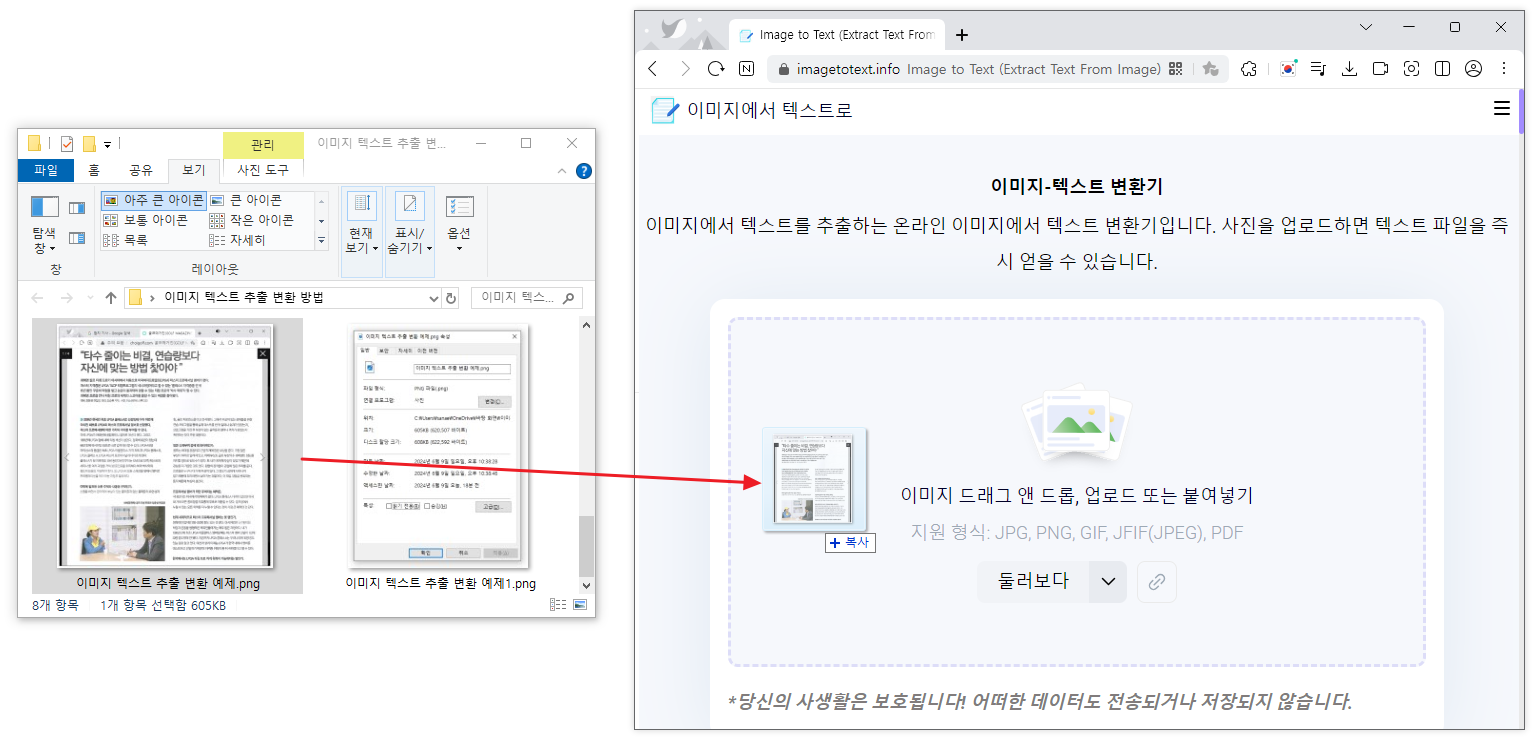Select thumbnail 이미지 텍스트 추출 변환 예제1.png
This screenshot has width=1535, height=742.
coord(440,456)
